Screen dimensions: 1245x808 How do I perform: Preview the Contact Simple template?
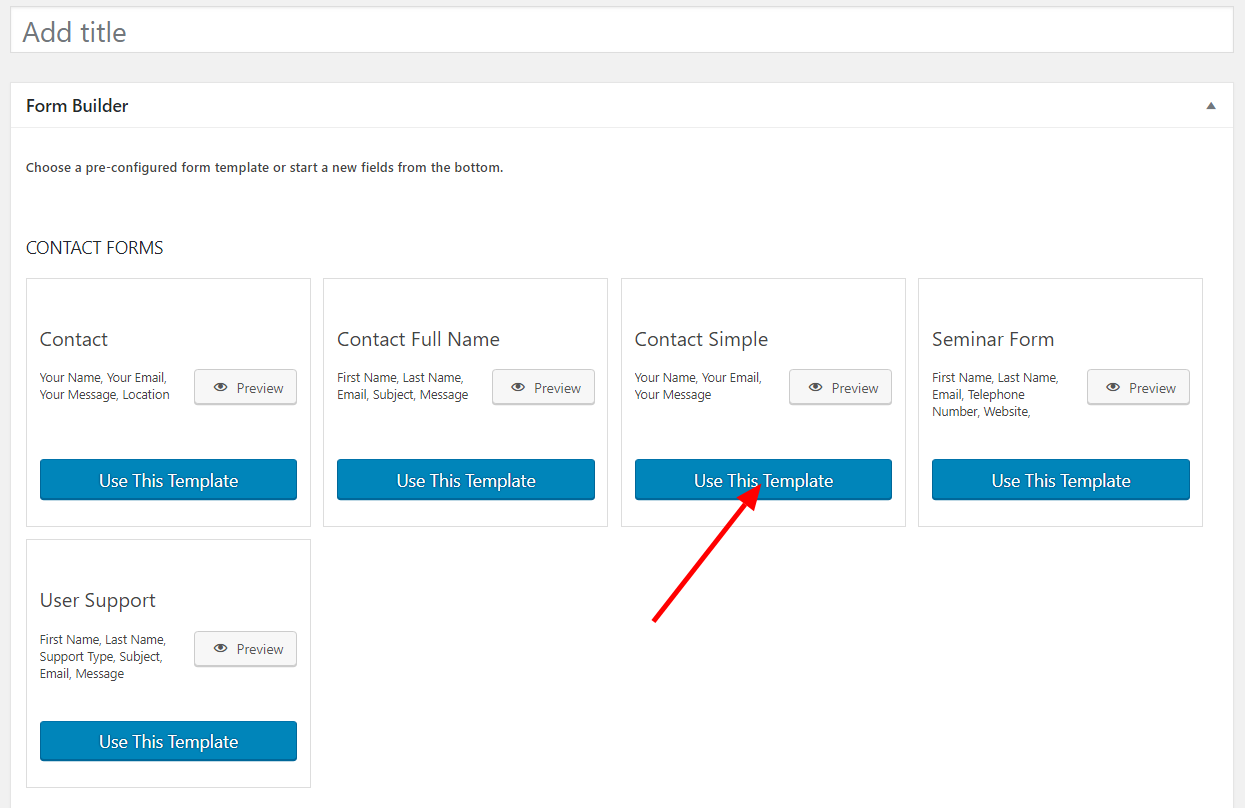[840, 387]
